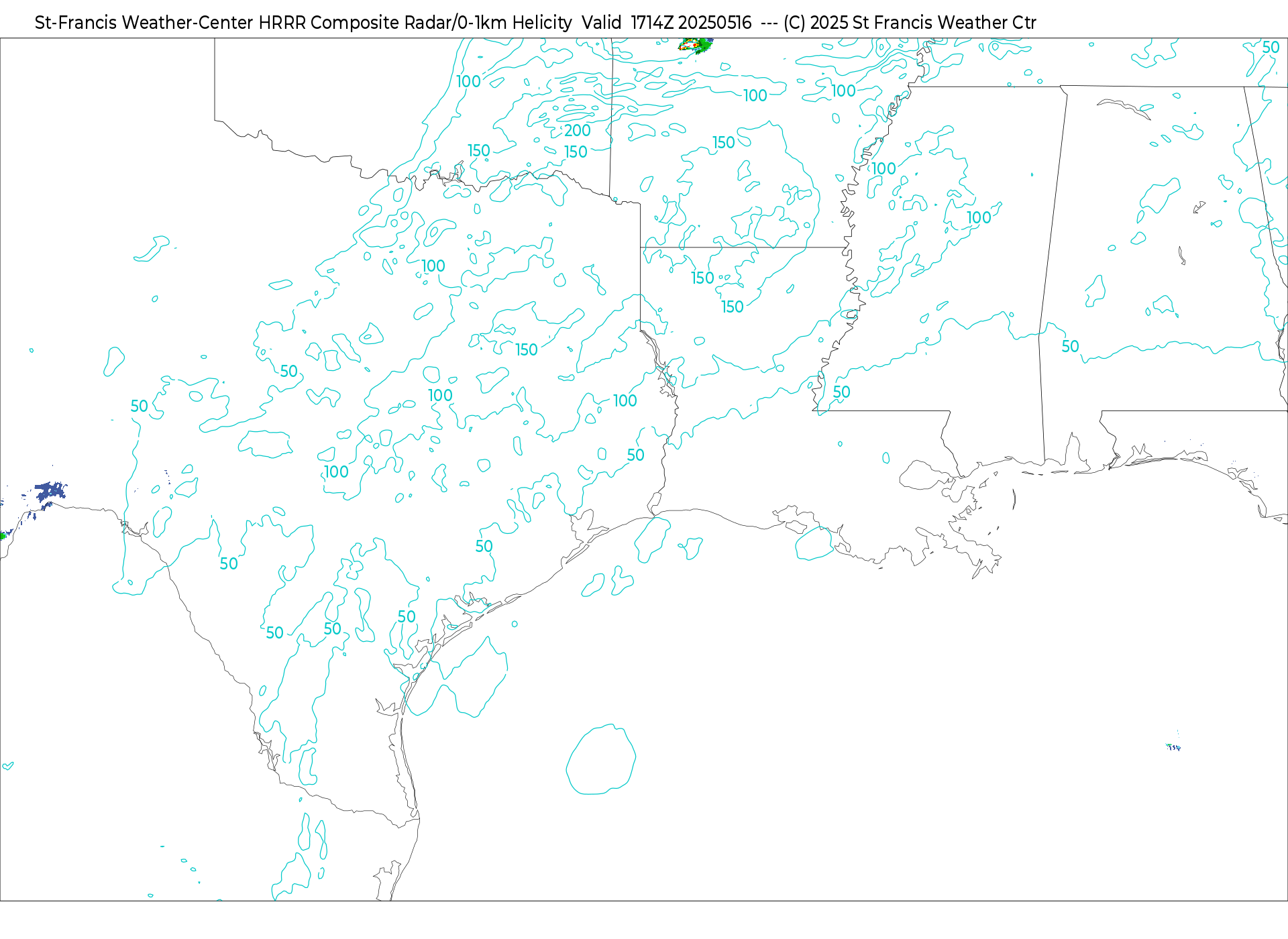The image size is (1288, 939).
Task: Click the "(C) 2025 St Francis Weather Ctr" text
Action: coord(910,23)
